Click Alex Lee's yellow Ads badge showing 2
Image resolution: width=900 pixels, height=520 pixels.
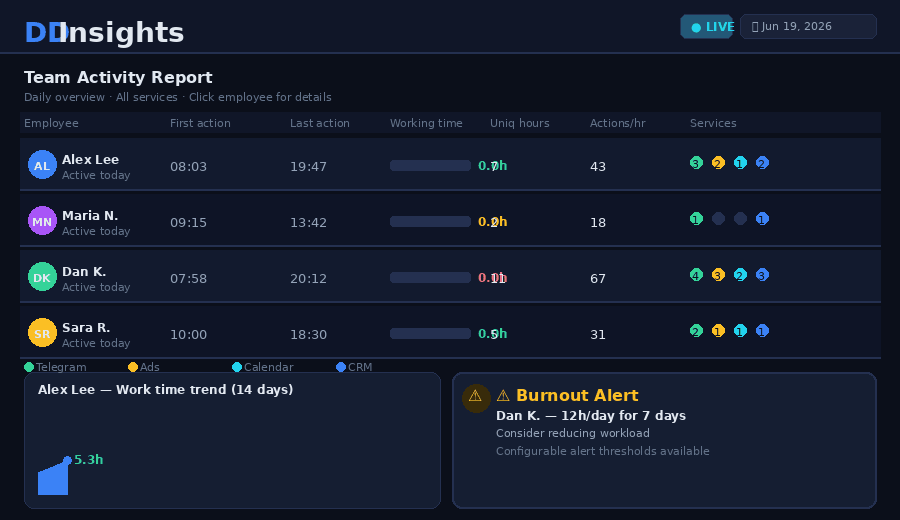718,163
